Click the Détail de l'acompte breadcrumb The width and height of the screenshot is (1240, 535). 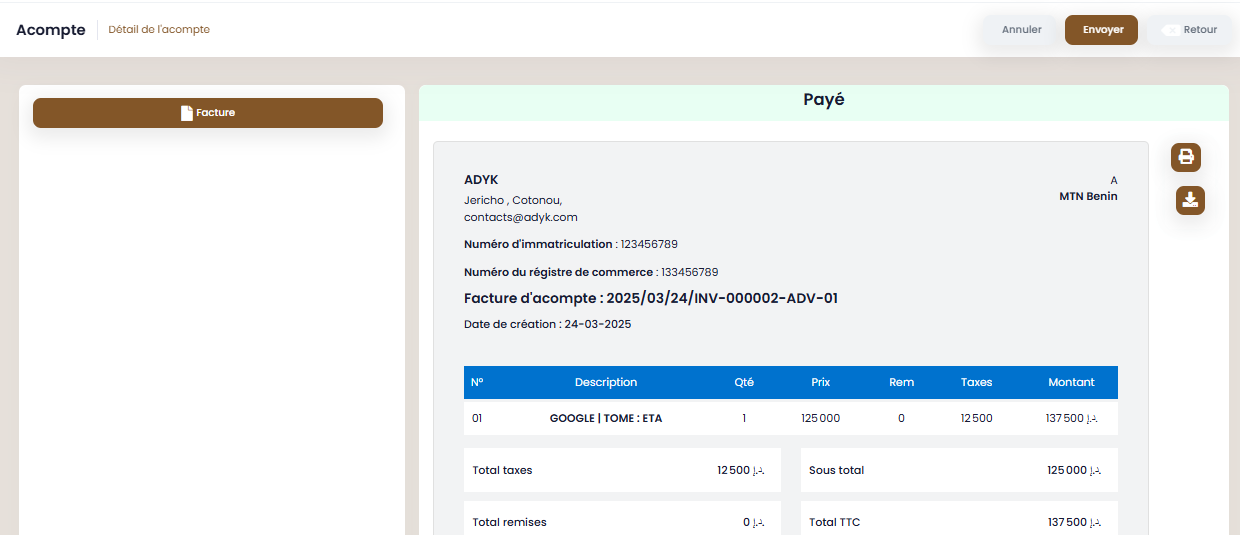coord(159,30)
